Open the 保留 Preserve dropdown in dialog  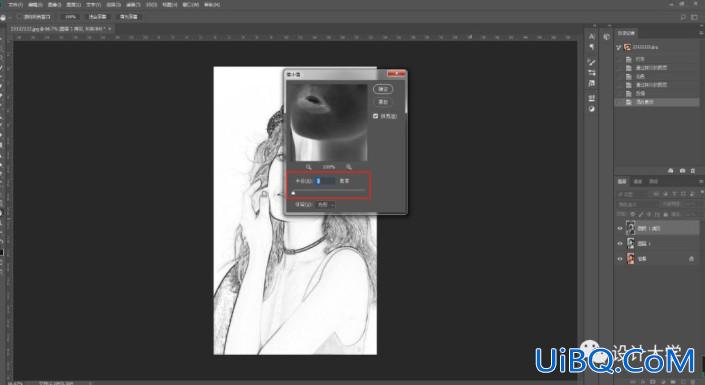click(325, 205)
